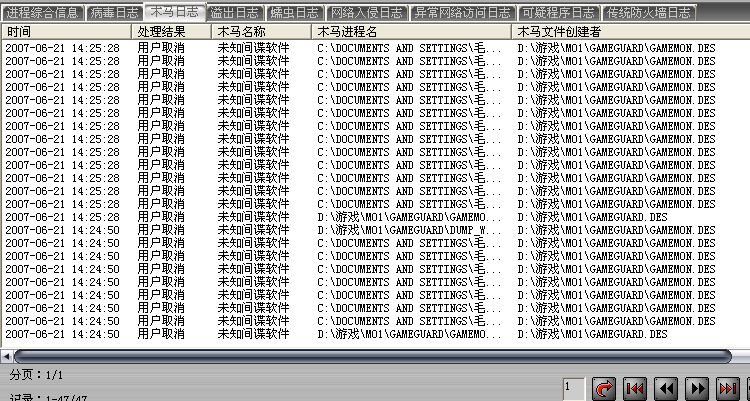
Task: Click GAMEMON.DES creator cell in the DUMP_W row
Action: point(616,230)
